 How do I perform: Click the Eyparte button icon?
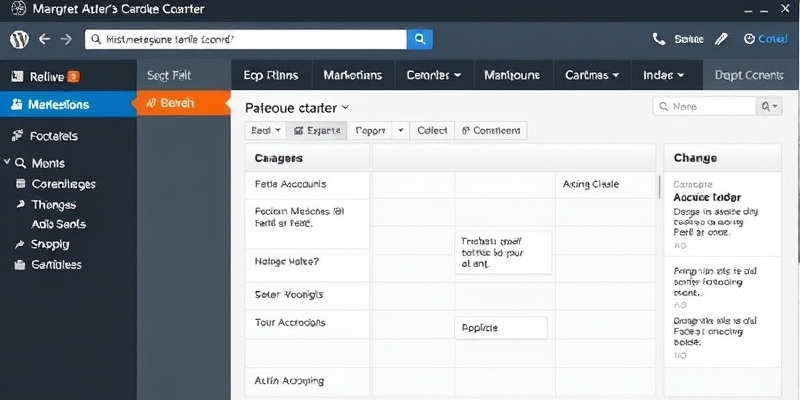[x=299, y=131]
